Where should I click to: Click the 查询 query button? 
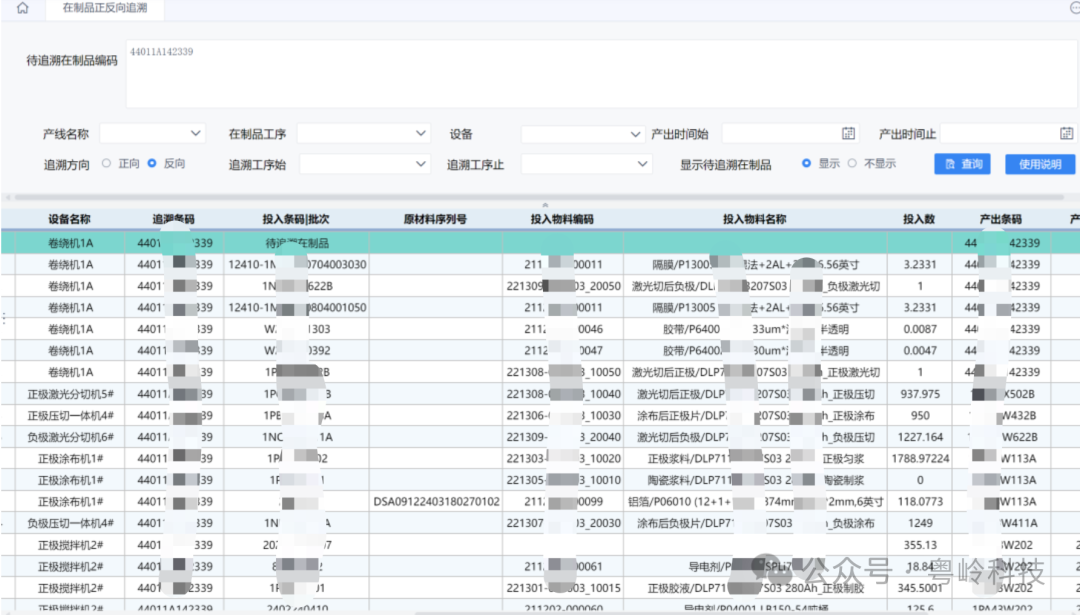(x=961, y=163)
